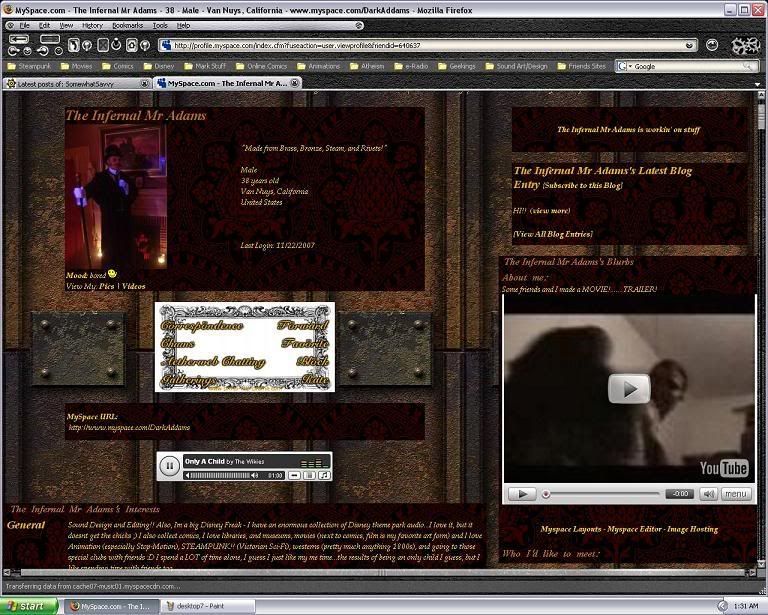Click the 'Myspace Layouts' link
Image resolution: width=768 pixels, height=615 pixels.
[571, 529]
